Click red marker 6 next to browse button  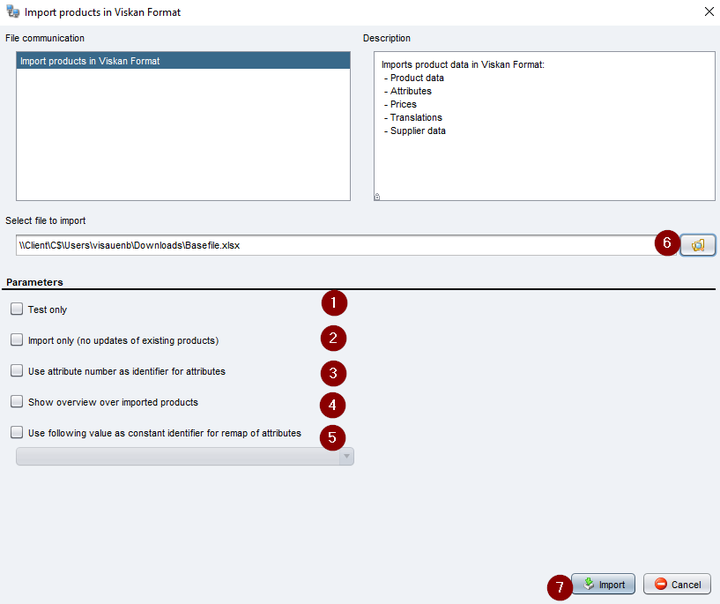[x=667, y=244]
